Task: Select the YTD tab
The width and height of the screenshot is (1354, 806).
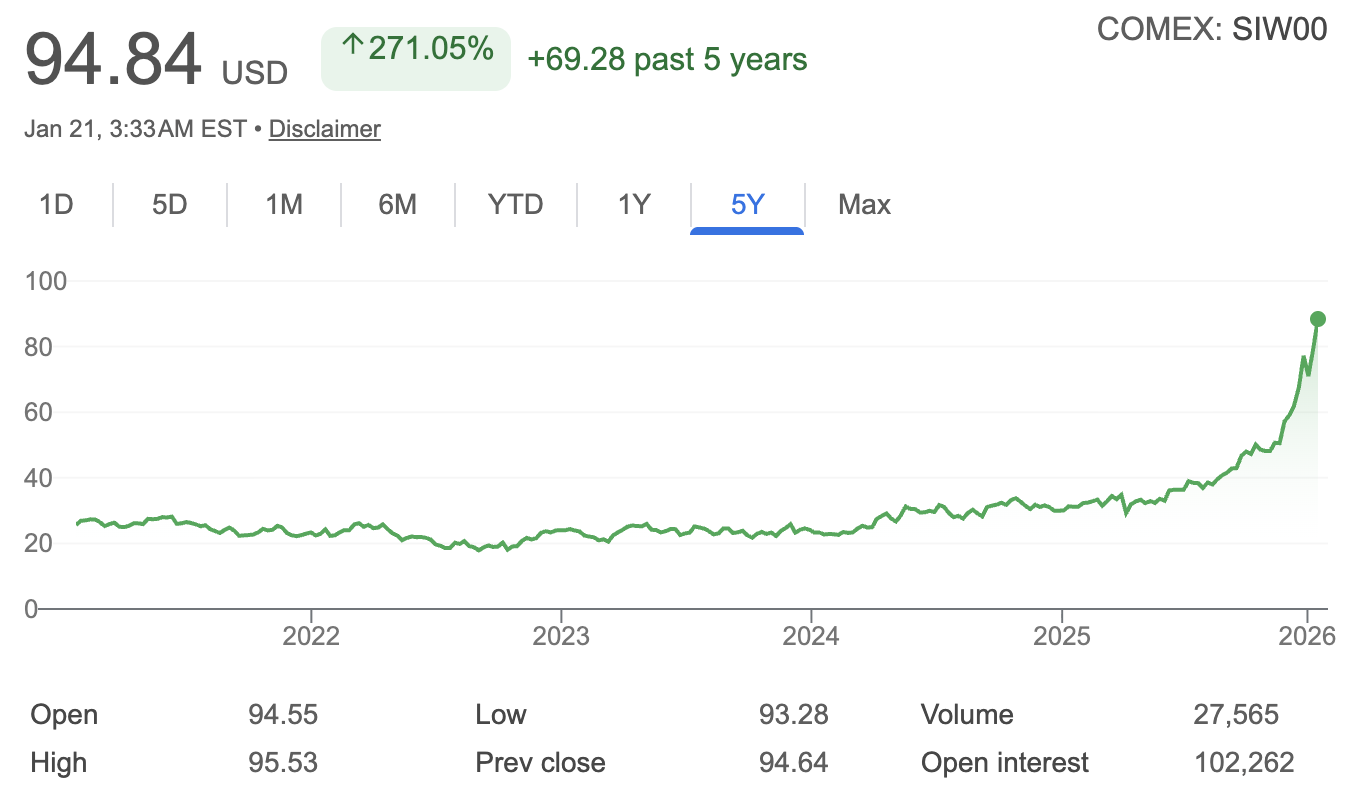Action: [515, 205]
